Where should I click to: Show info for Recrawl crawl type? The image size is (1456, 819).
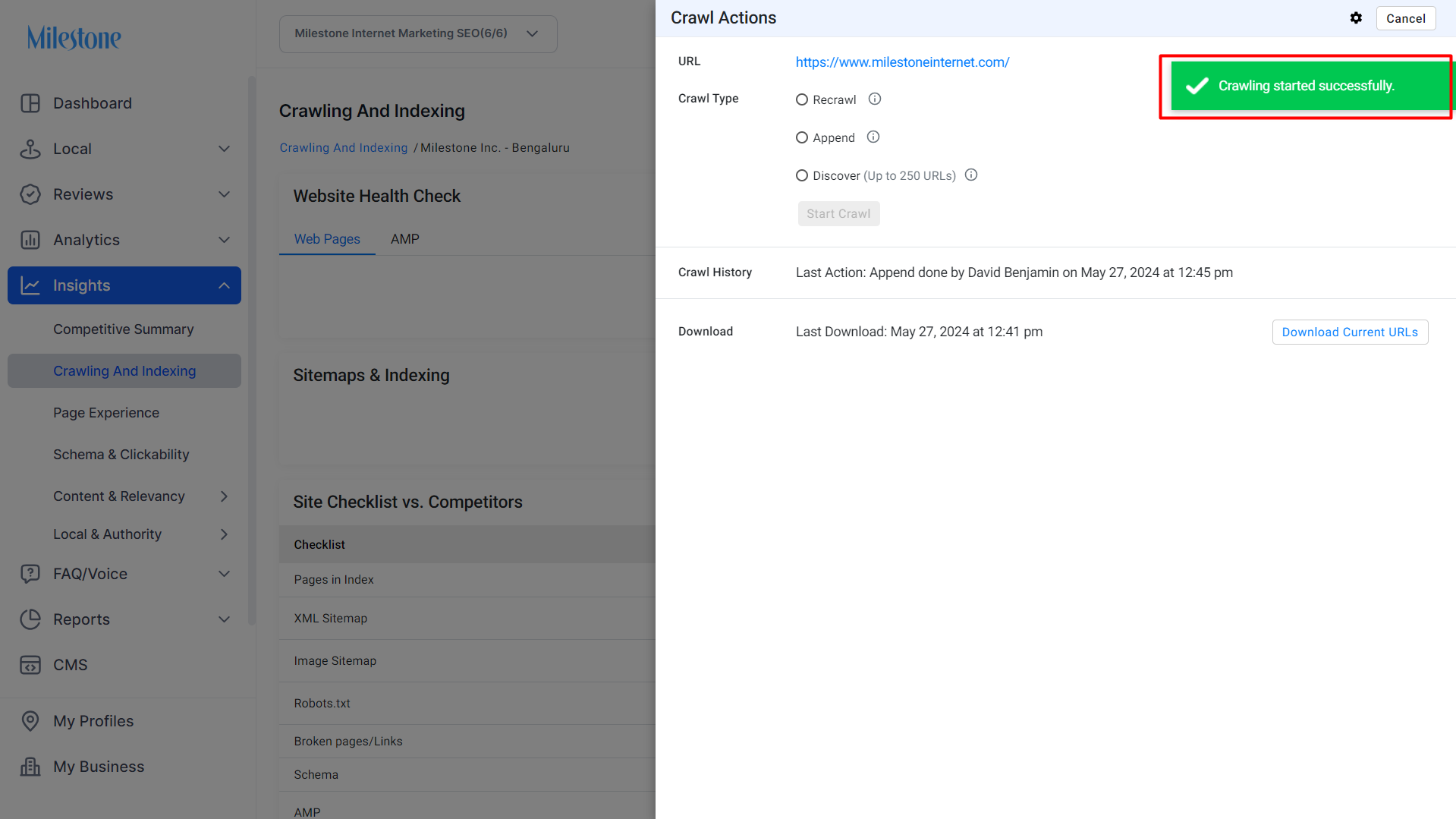click(875, 99)
